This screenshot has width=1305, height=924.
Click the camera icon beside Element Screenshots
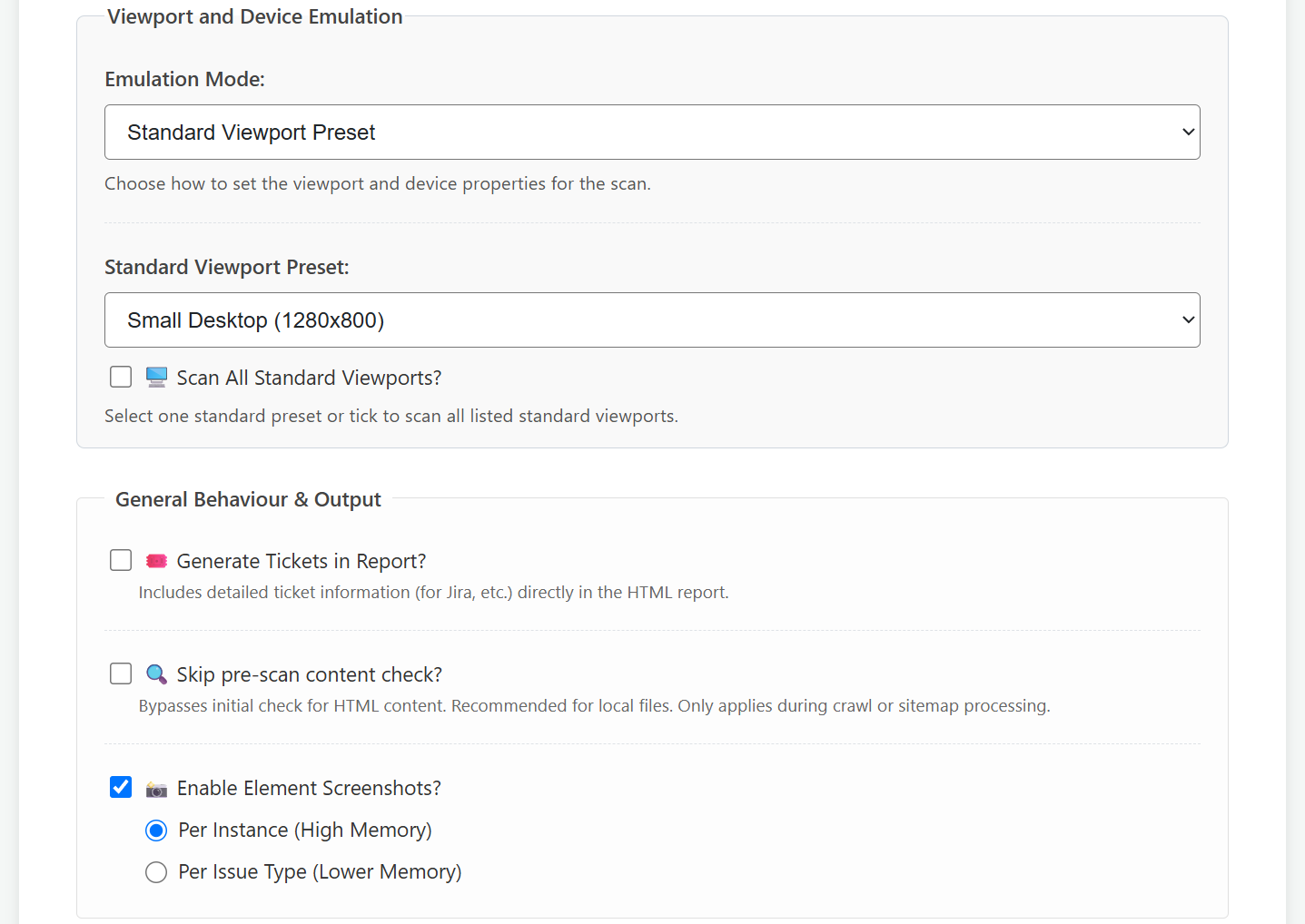click(156, 789)
